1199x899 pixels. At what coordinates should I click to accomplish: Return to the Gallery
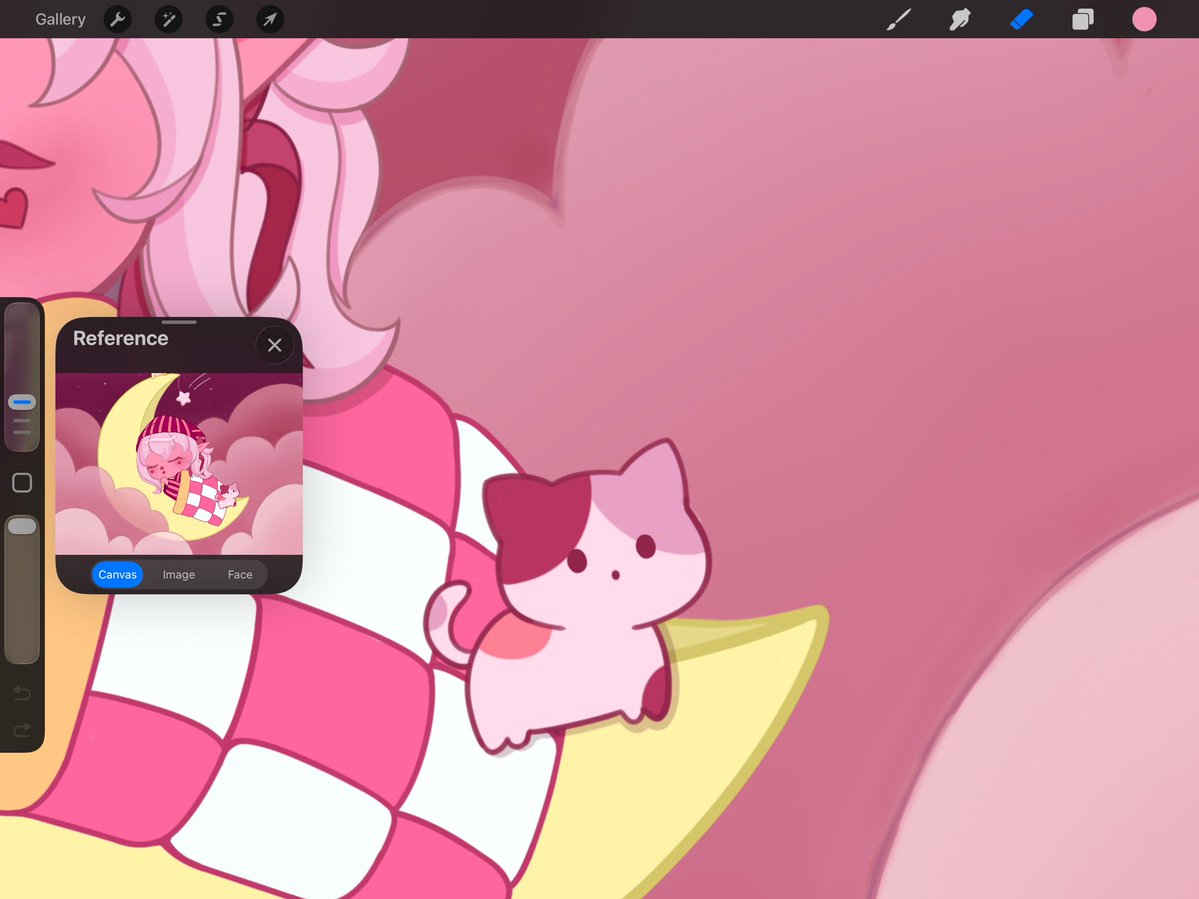coord(60,19)
